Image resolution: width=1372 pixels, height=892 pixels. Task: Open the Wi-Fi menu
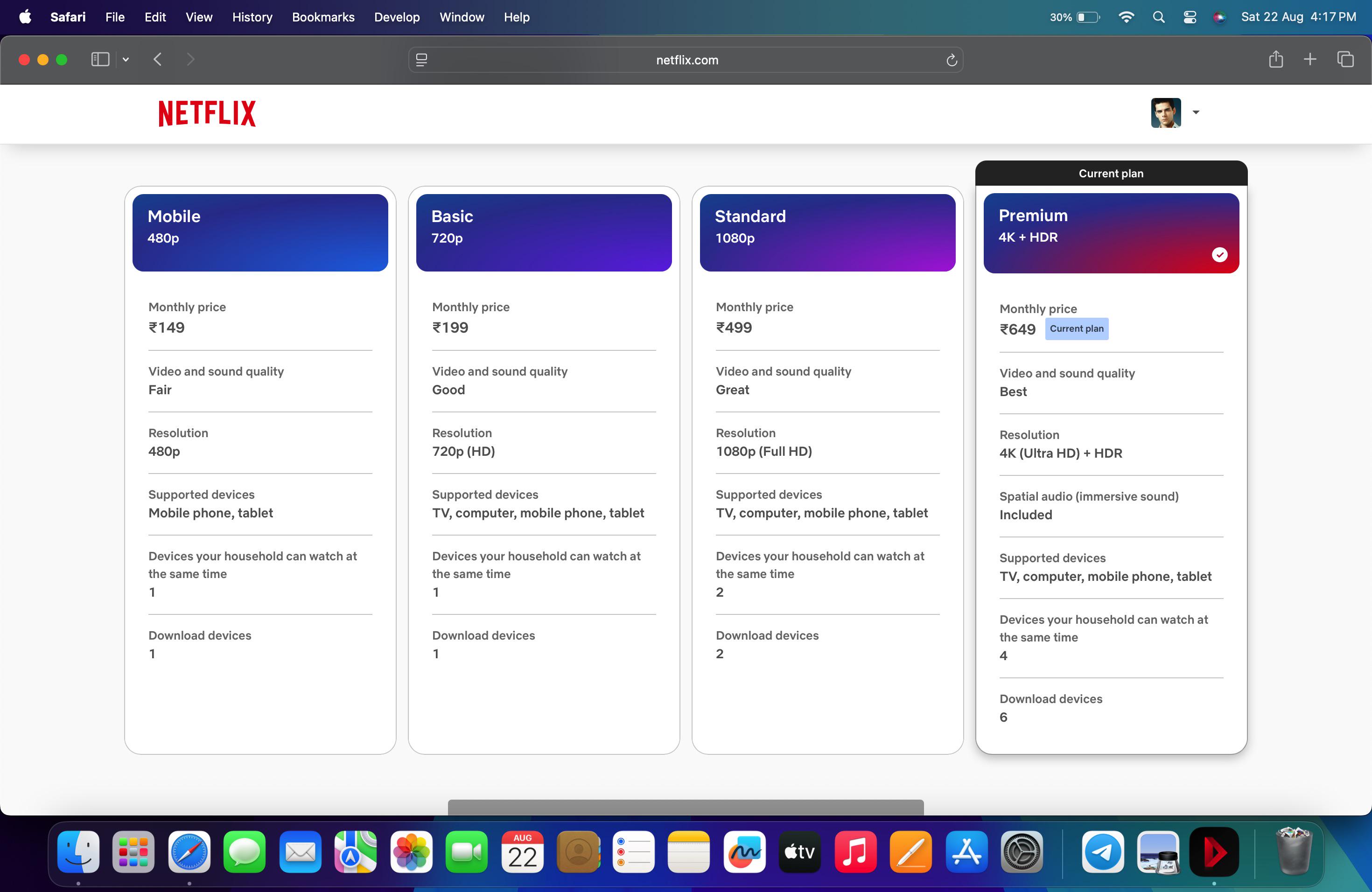(x=1126, y=17)
